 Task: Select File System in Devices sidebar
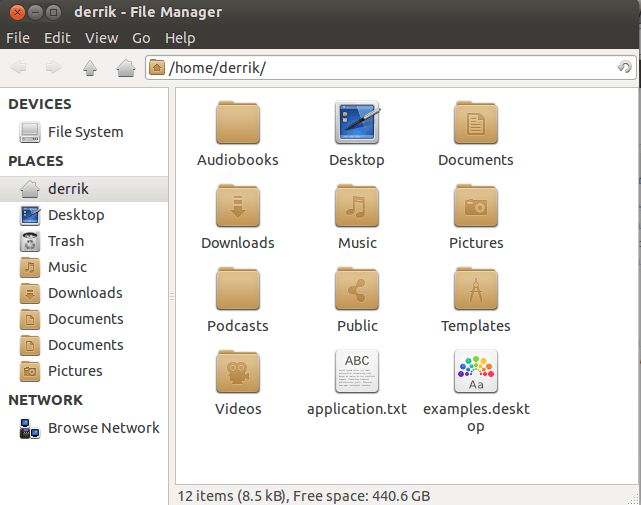pos(85,132)
